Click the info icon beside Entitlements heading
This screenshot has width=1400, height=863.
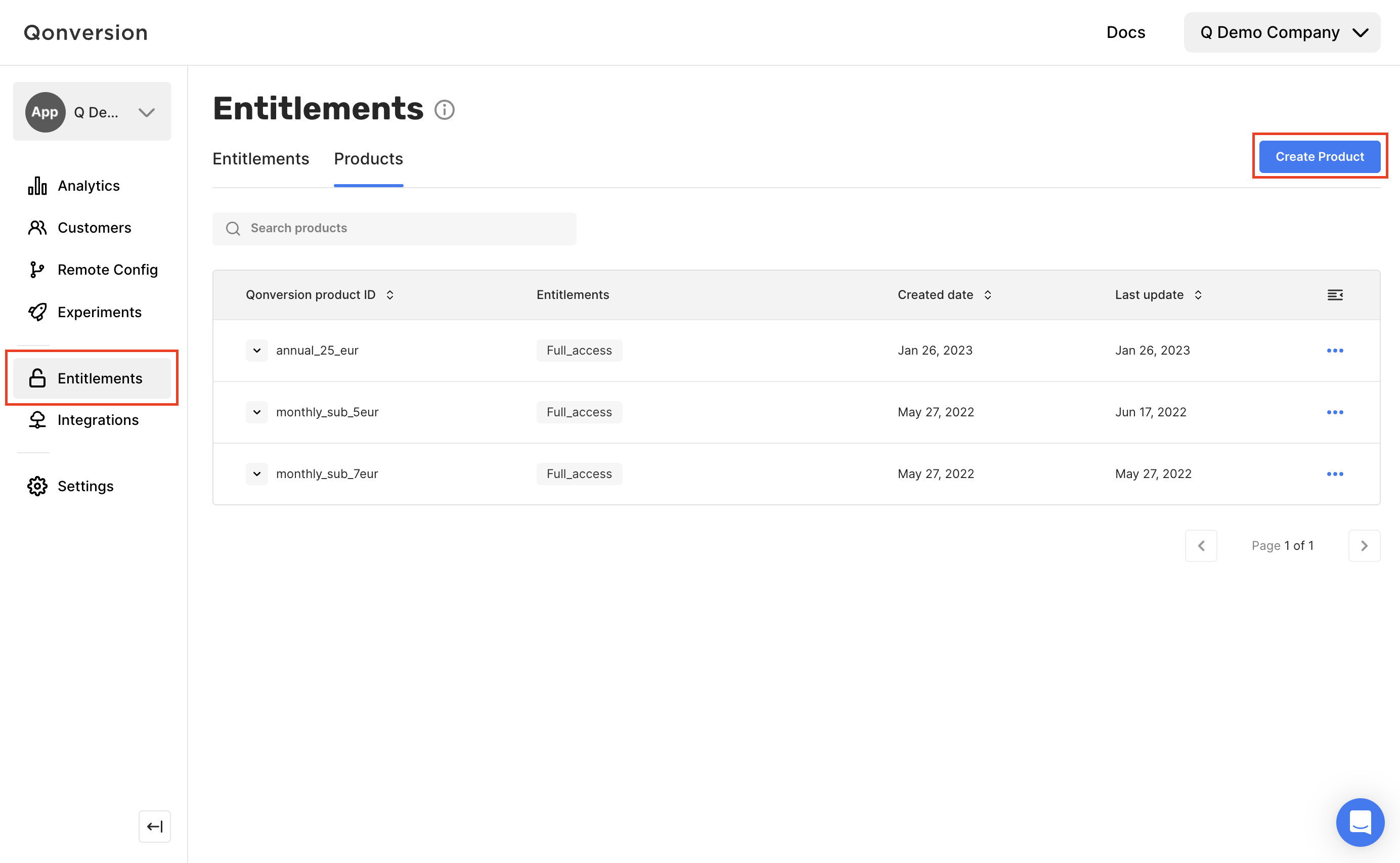(444, 110)
